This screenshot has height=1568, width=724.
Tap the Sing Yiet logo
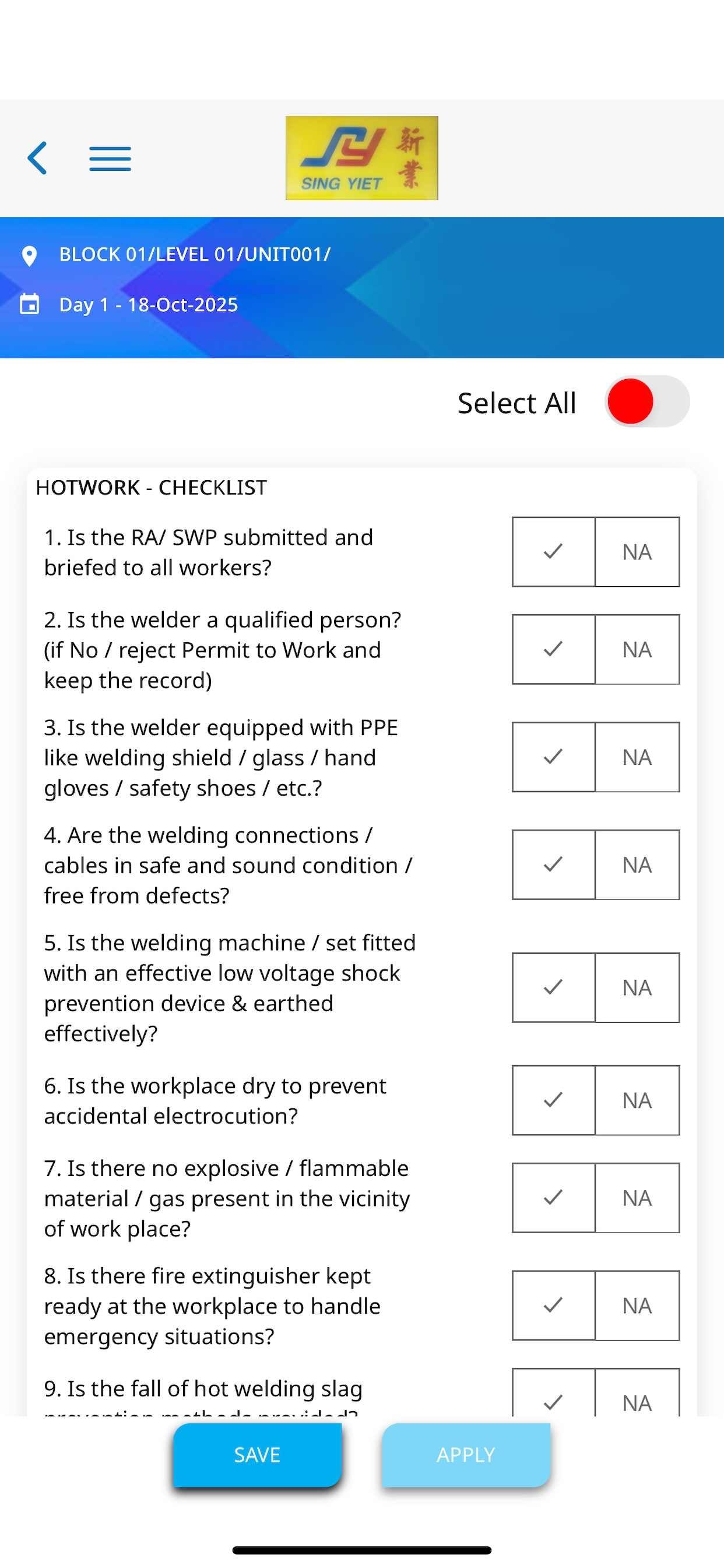click(x=362, y=158)
